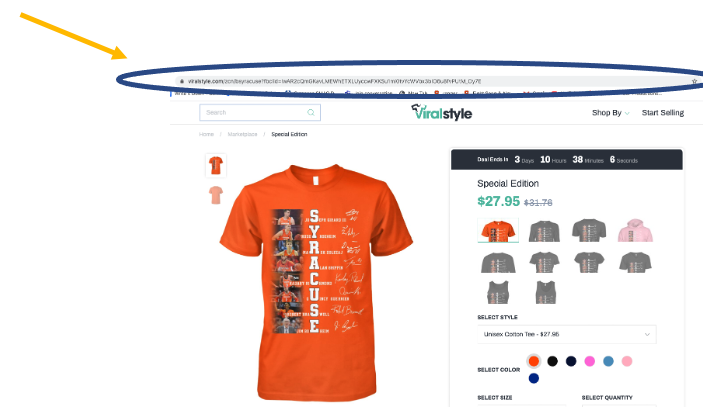Click Start Selling link
Viewport: 703px width, 407px height.
(663, 113)
